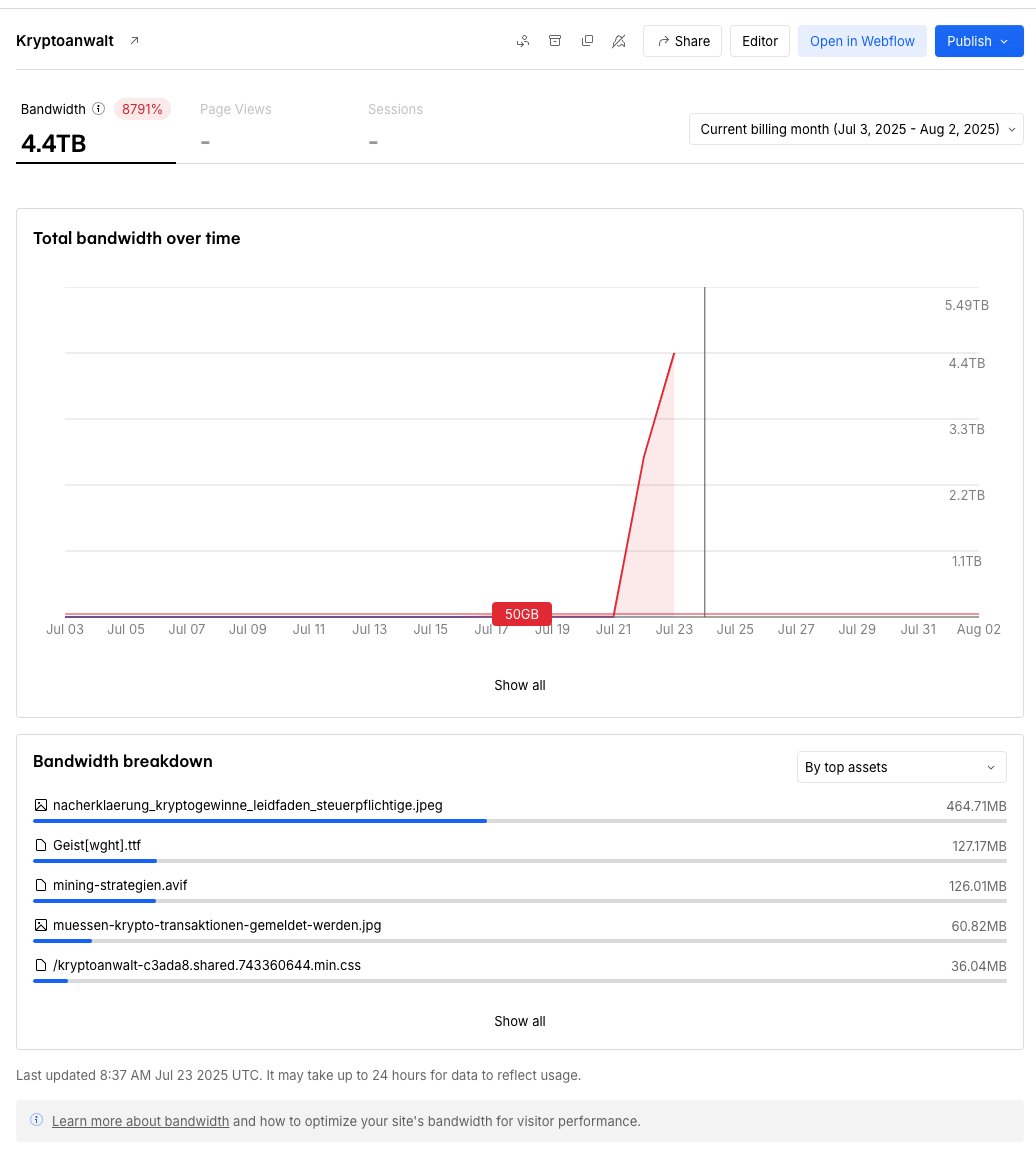Click the transfer site ownership icon

523,41
